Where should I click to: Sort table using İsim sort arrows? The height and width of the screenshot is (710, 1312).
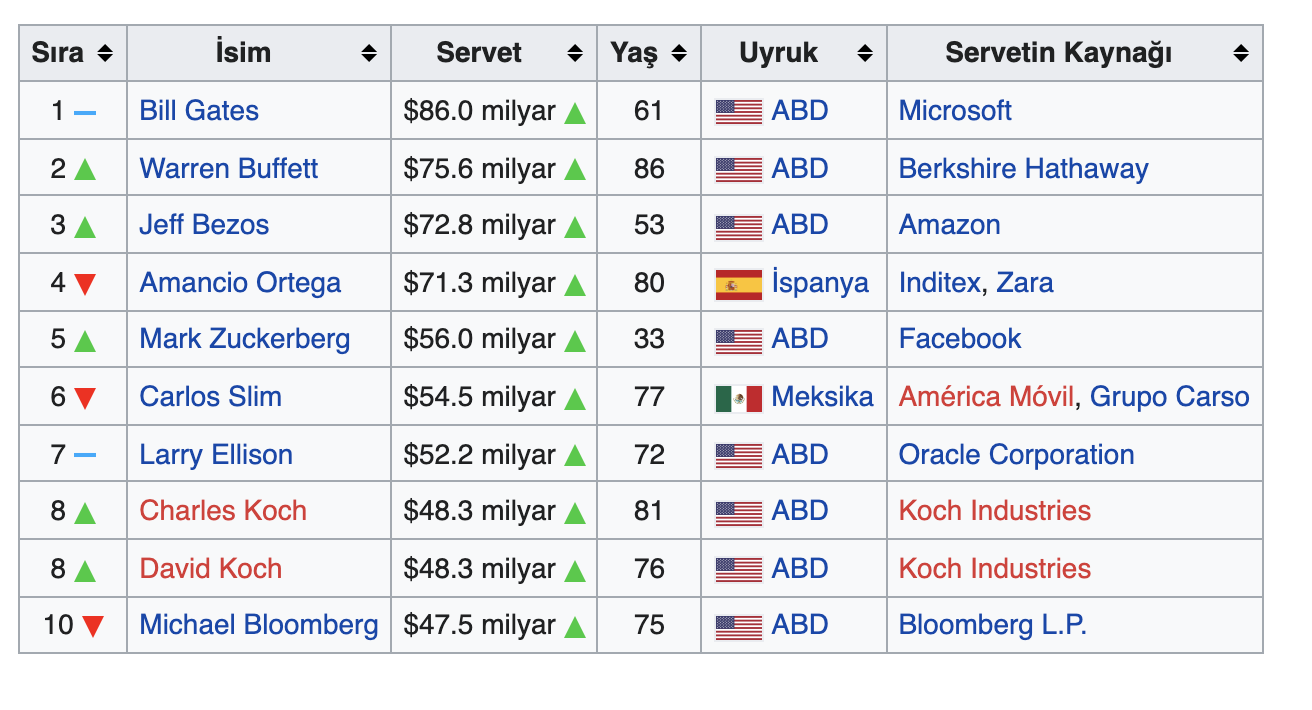[x=369, y=54]
